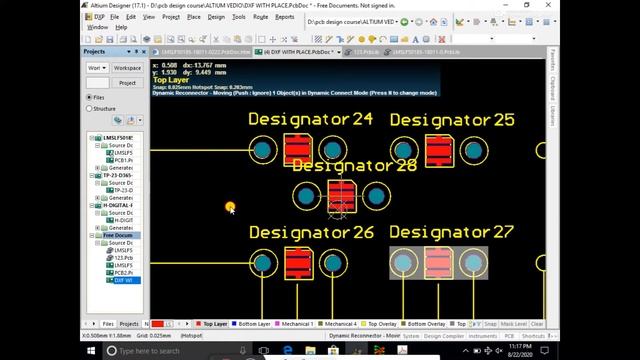This screenshot has width=640, height=360.
Task: Open the Place menu
Action: tap(193, 17)
